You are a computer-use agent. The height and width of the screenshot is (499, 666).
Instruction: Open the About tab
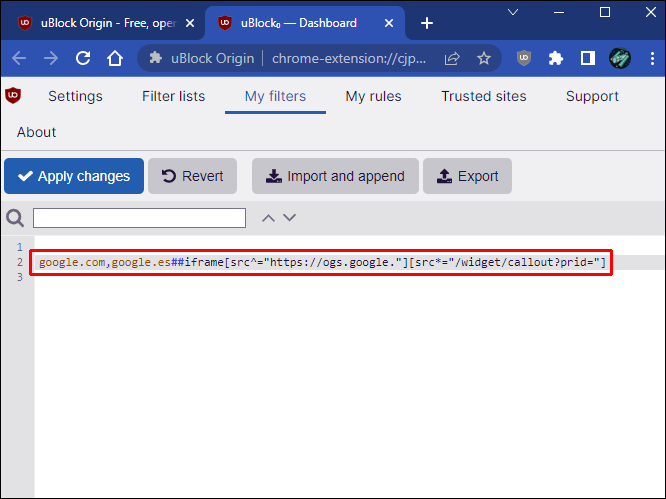point(37,132)
